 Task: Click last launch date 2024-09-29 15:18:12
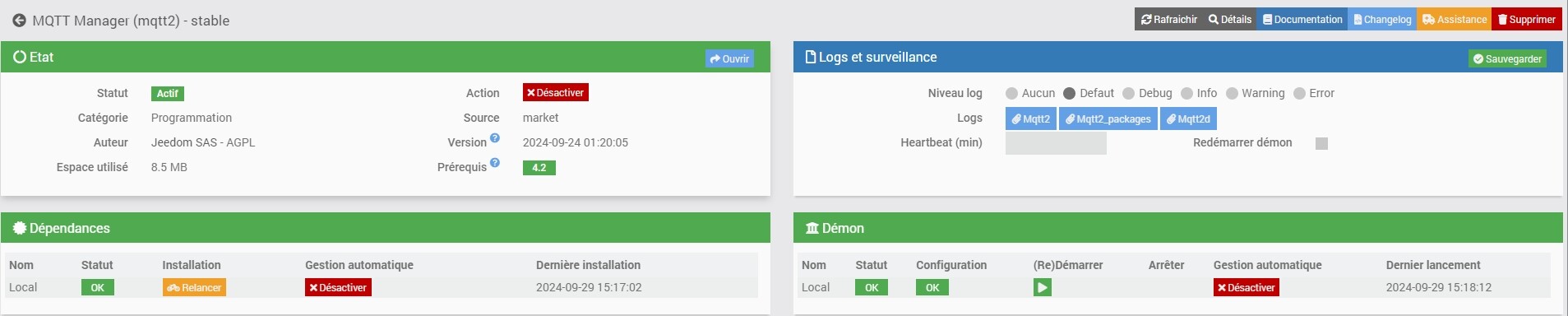click(x=1439, y=287)
